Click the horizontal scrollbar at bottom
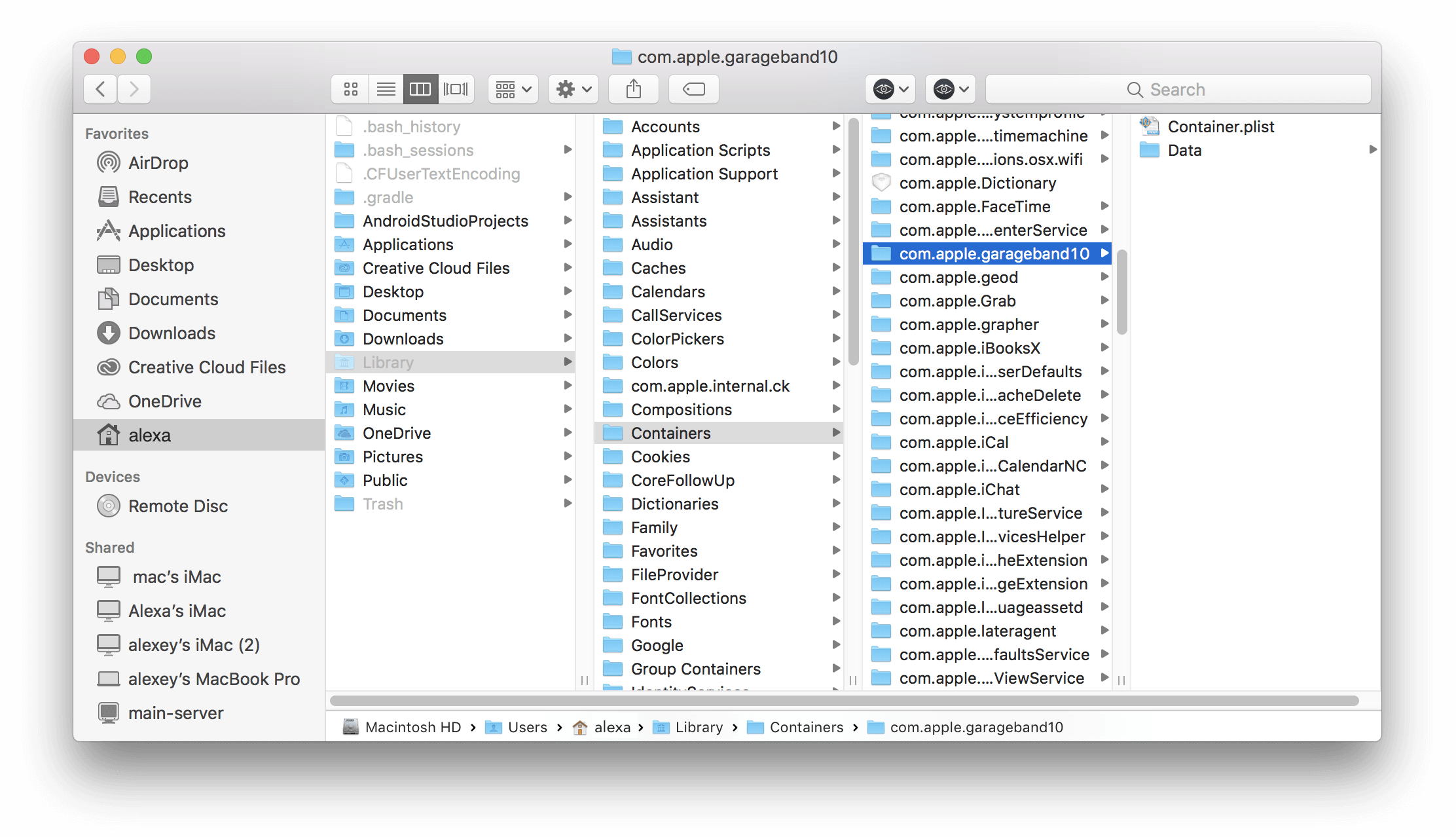Screen dimensions: 1456x837 coord(845,701)
